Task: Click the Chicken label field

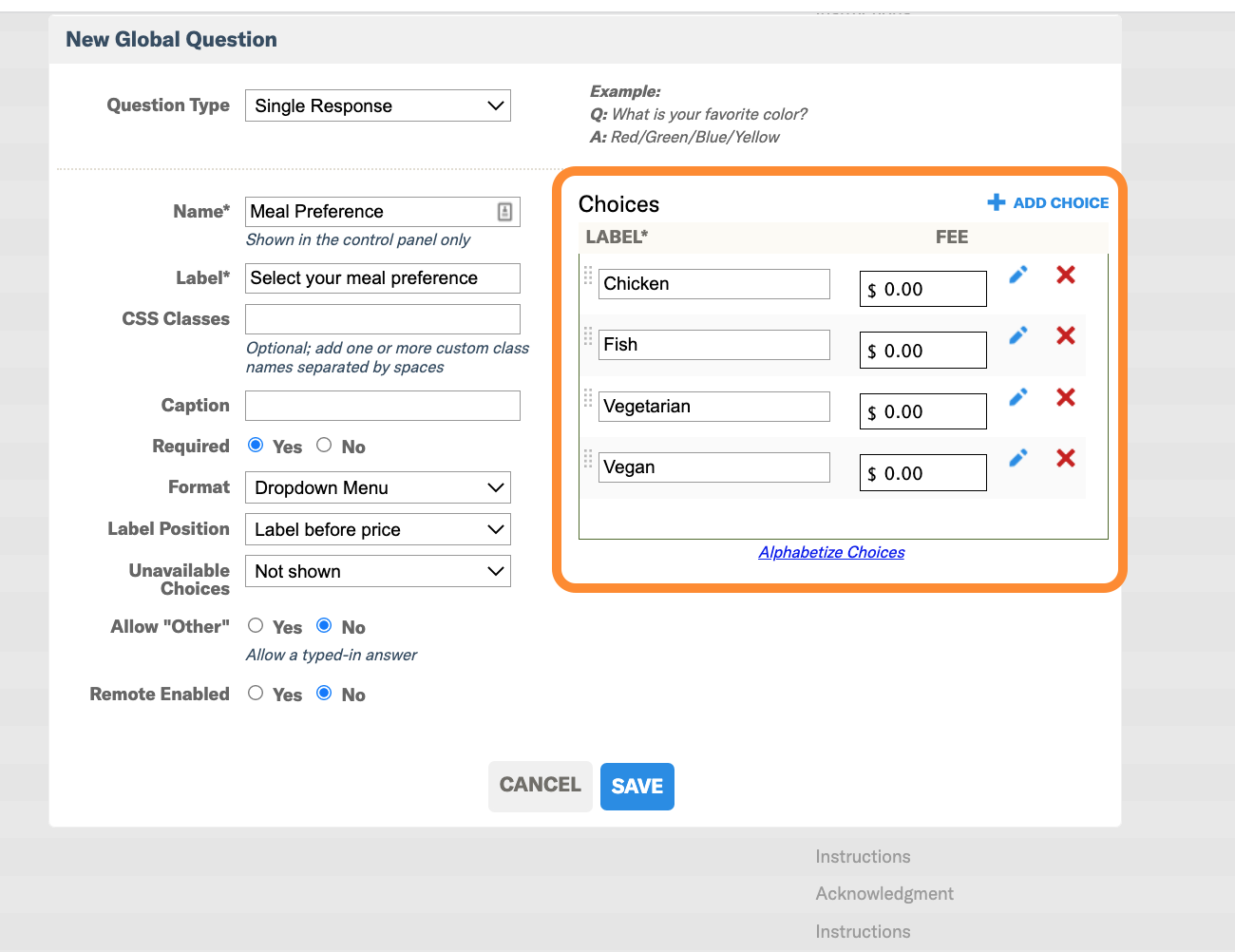Action: point(714,284)
